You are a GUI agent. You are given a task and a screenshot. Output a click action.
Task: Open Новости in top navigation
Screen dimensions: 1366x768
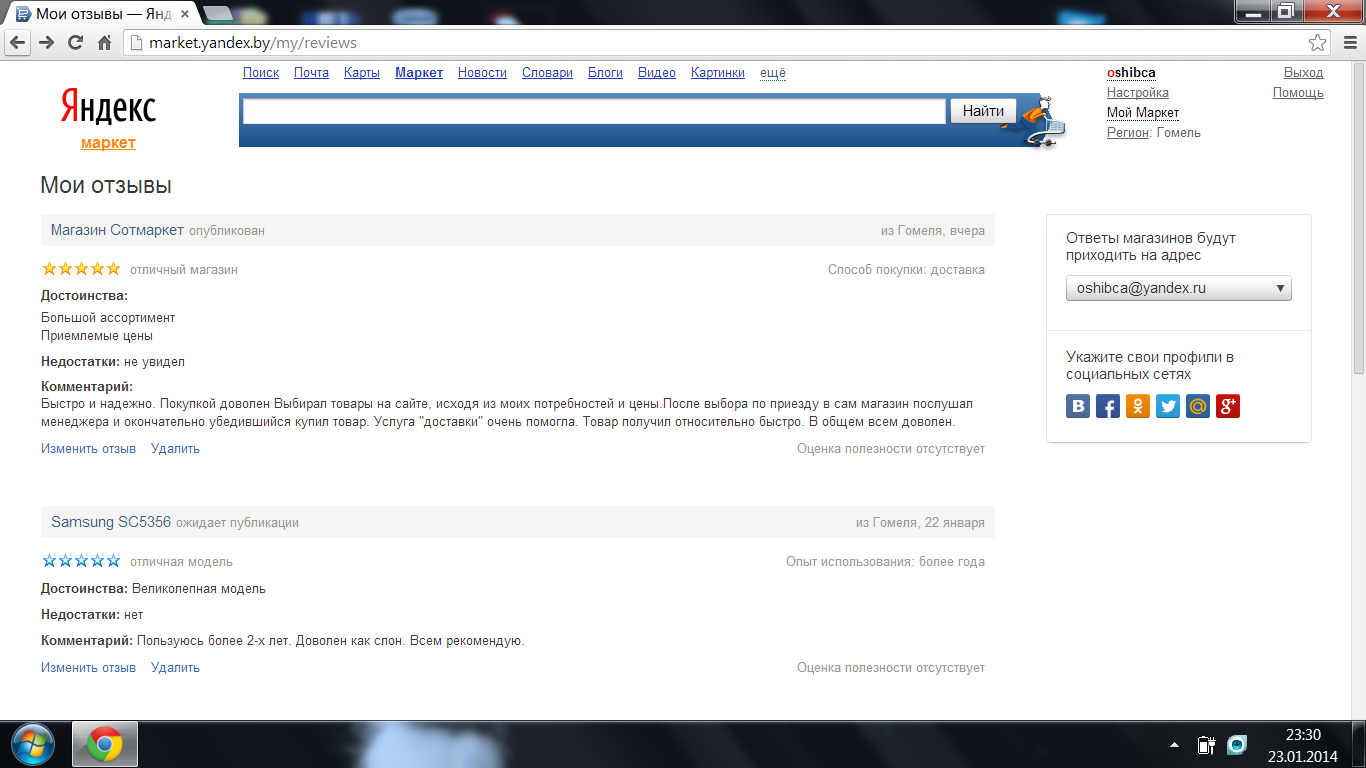(482, 73)
